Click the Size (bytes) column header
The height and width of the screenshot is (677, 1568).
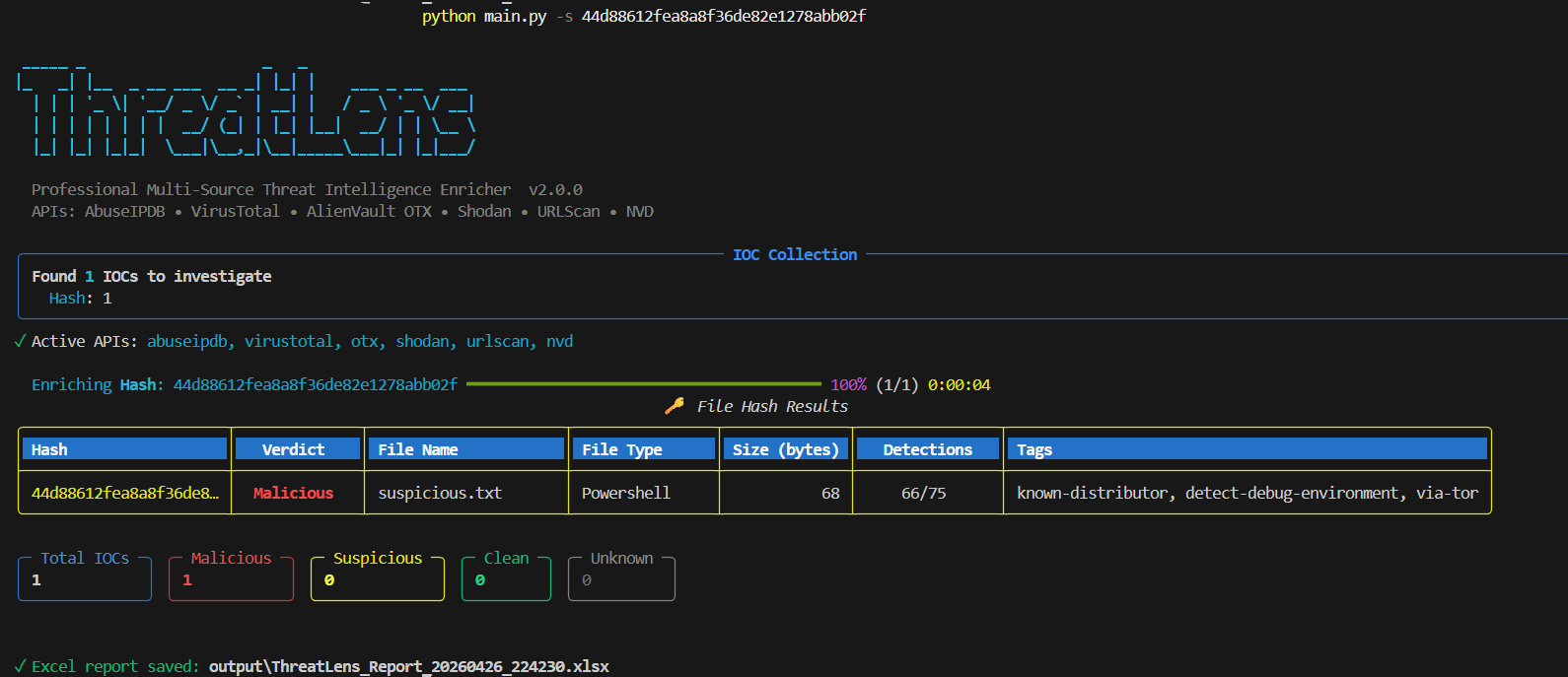click(786, 449)
